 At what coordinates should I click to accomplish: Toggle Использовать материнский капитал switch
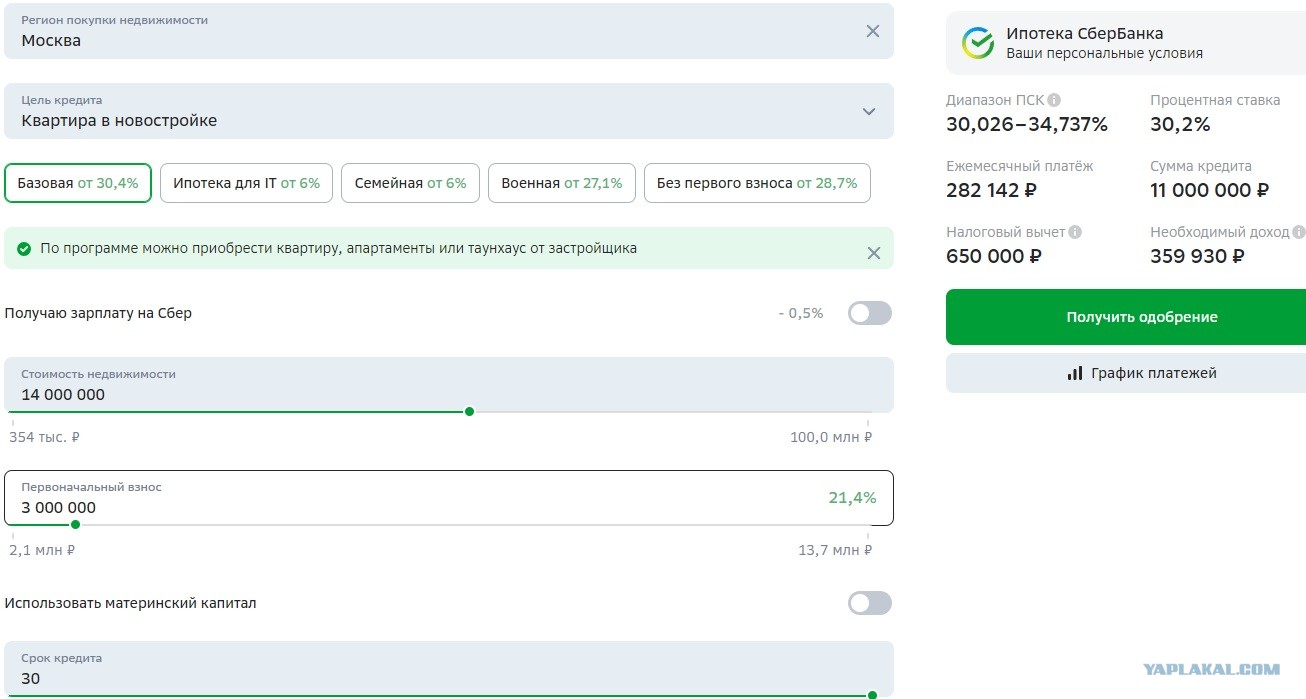[x=869, y=603]
